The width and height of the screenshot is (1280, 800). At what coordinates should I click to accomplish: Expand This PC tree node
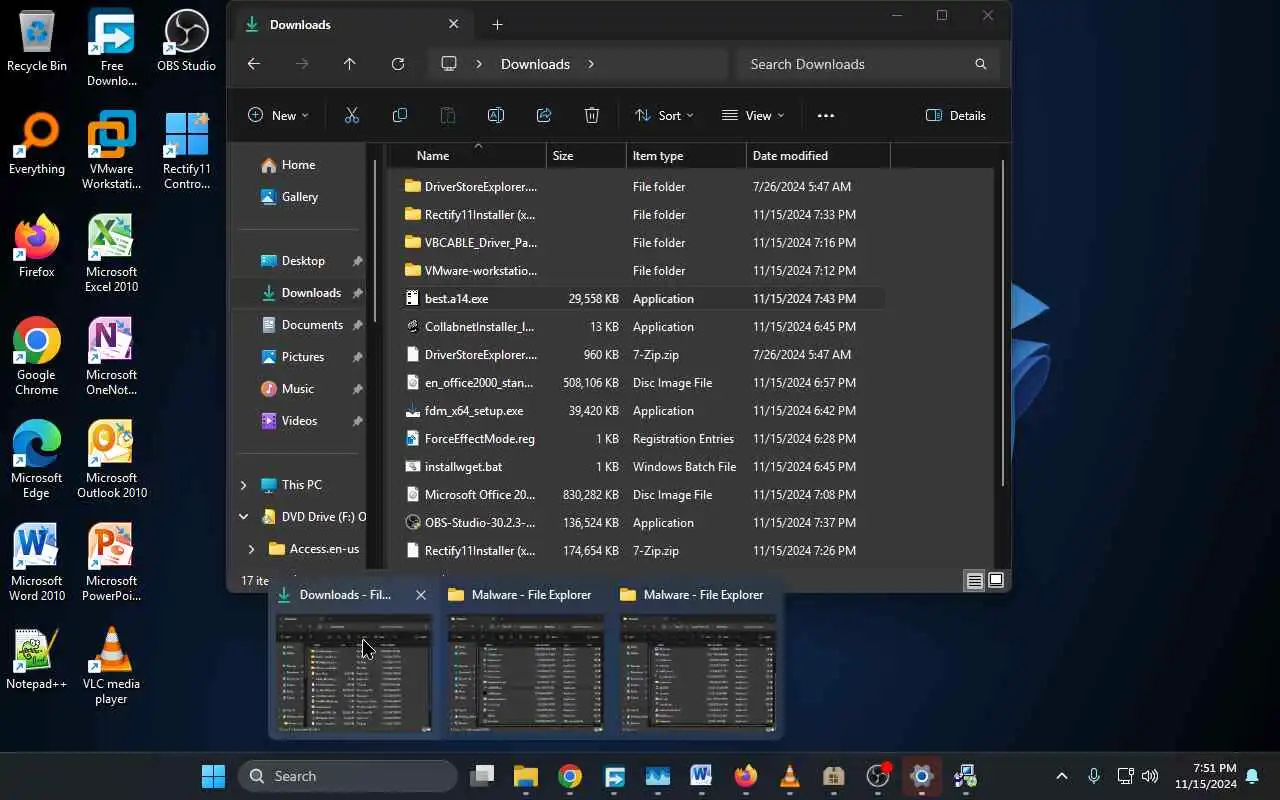click(x=243, y=485)
